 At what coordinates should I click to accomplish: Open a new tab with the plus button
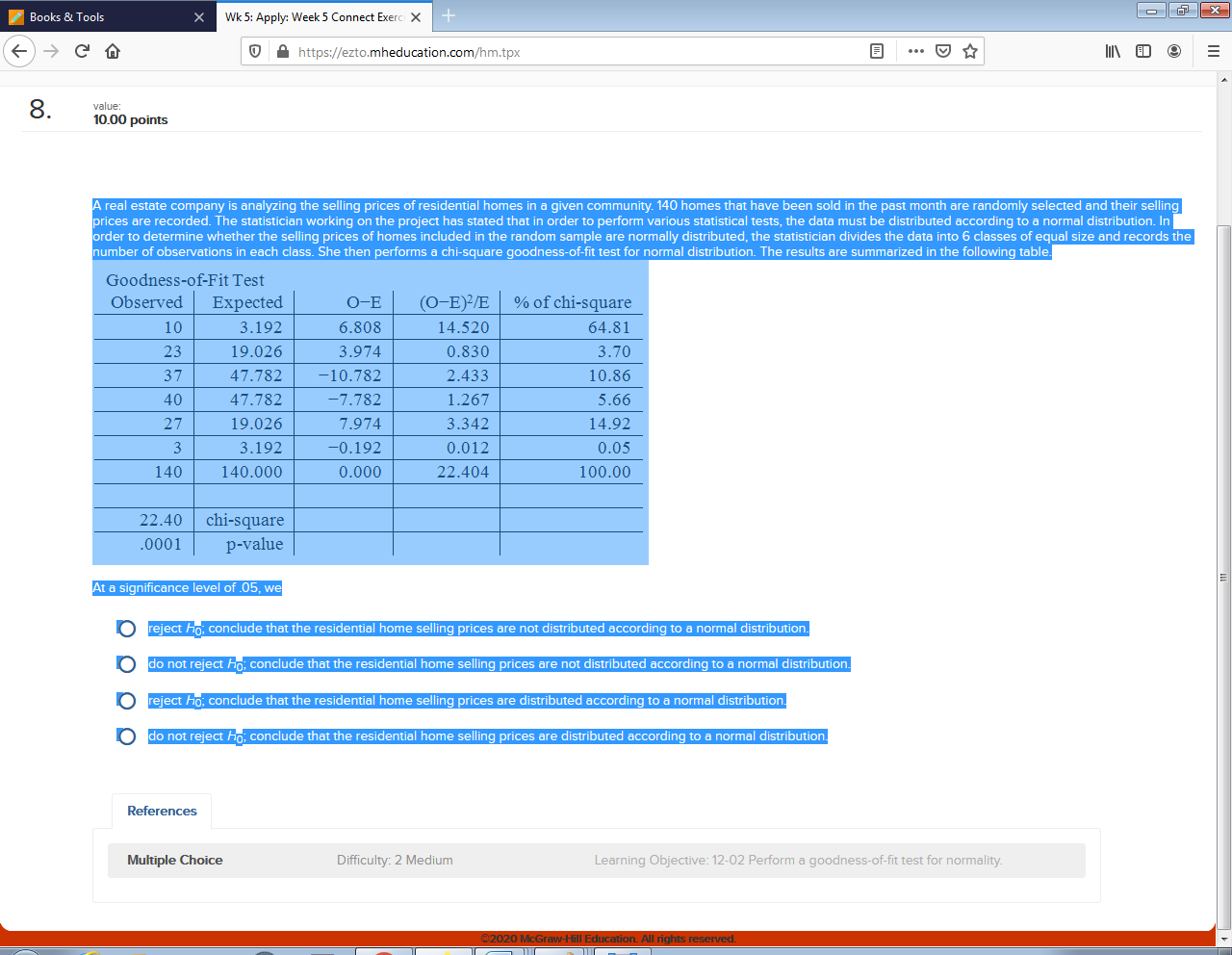coord(449,16)
